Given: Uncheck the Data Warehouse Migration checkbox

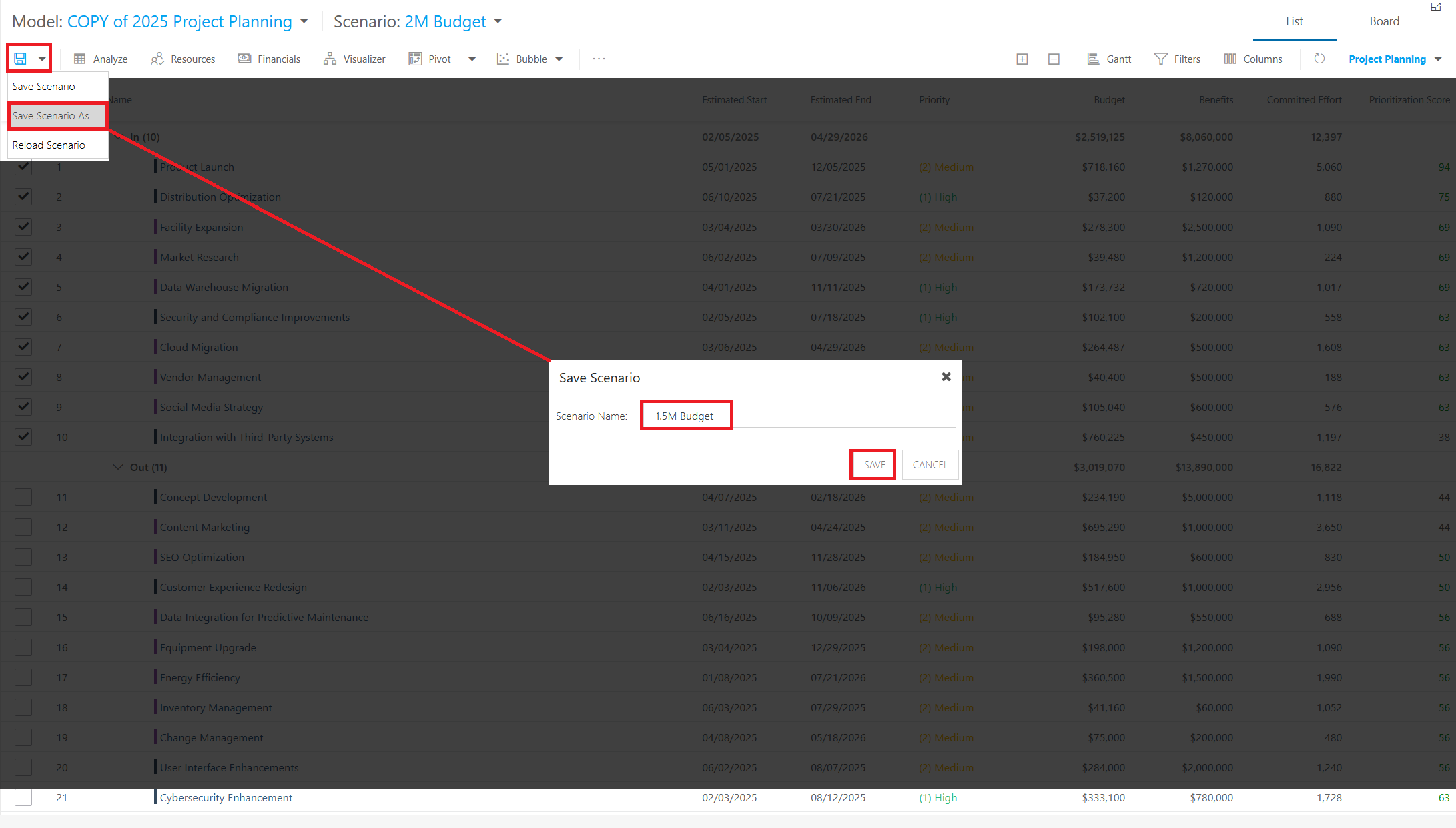Looking at the screenshot, I should (23, 287).
